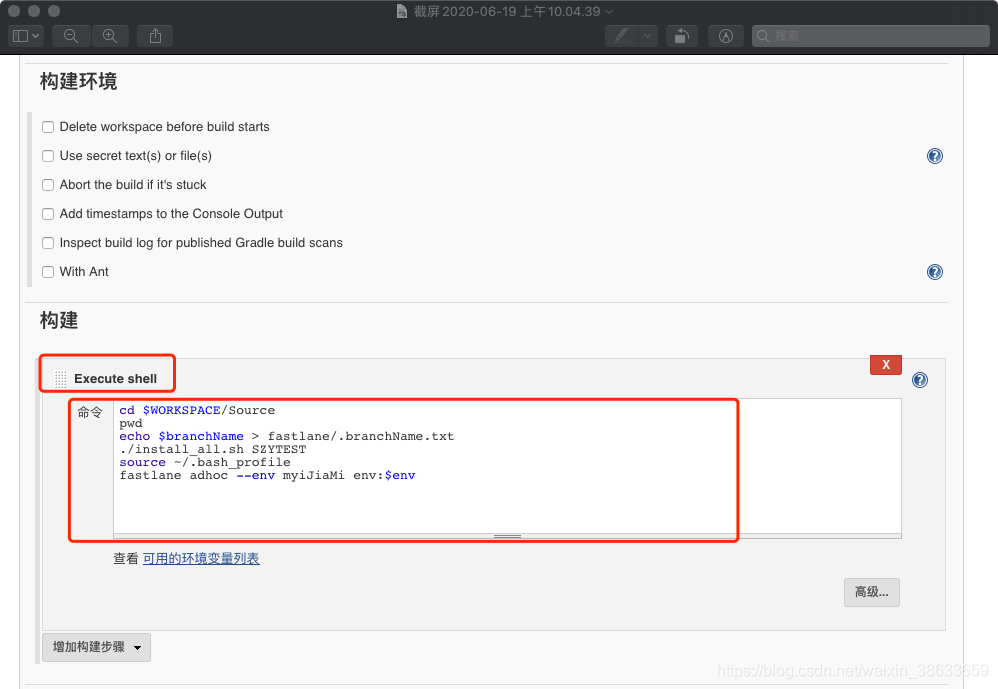Click the command box resize grip
Viewport: 998px width, 689px height.
click(x=507, y=536)
